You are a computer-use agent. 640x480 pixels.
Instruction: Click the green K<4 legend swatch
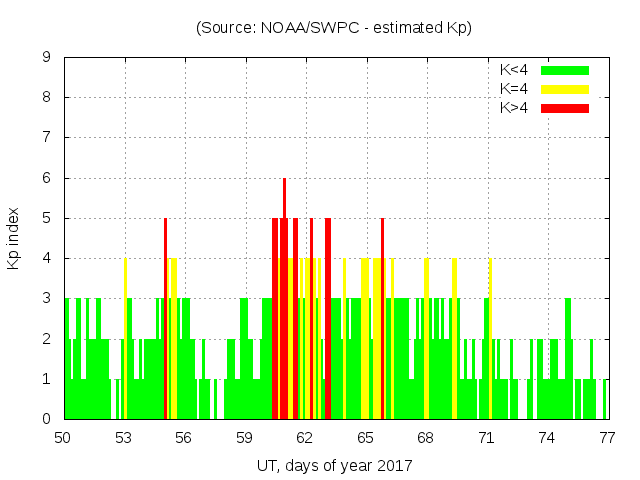(x=564, y=70)
